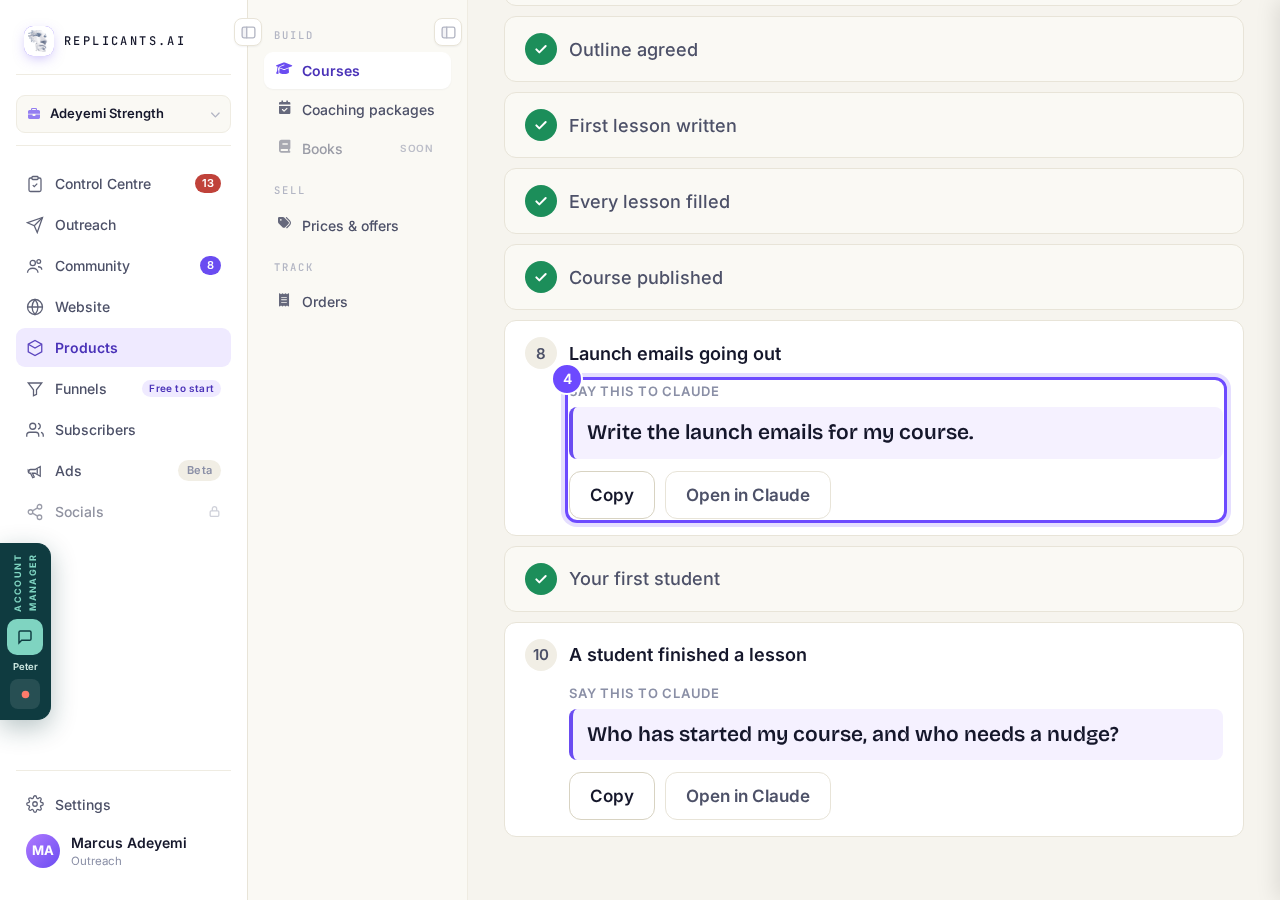Open Settings with the gear icon
This screenshot has height=900, width=1280.
(35, 805)
